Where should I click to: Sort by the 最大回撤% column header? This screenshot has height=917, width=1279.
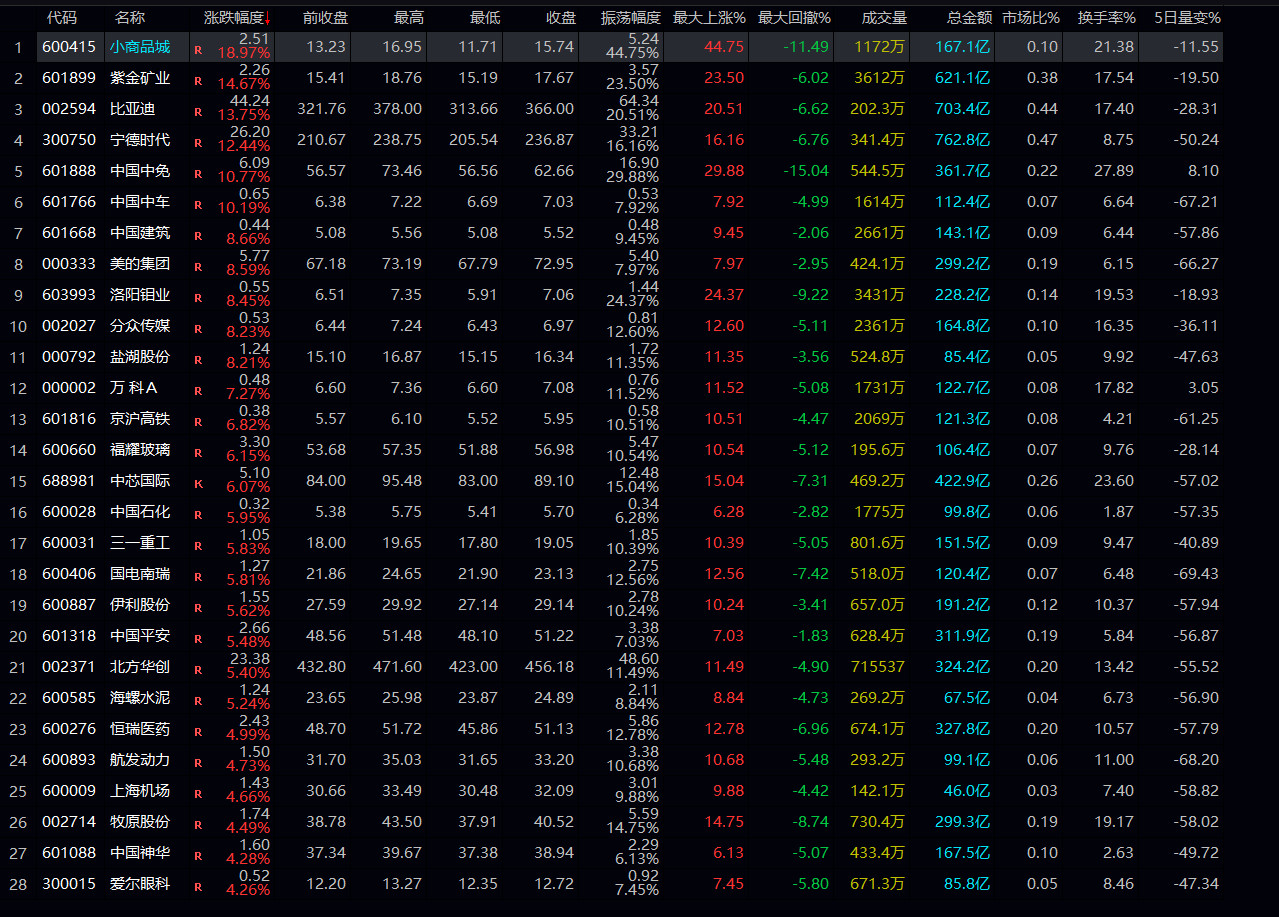point(794,18)
